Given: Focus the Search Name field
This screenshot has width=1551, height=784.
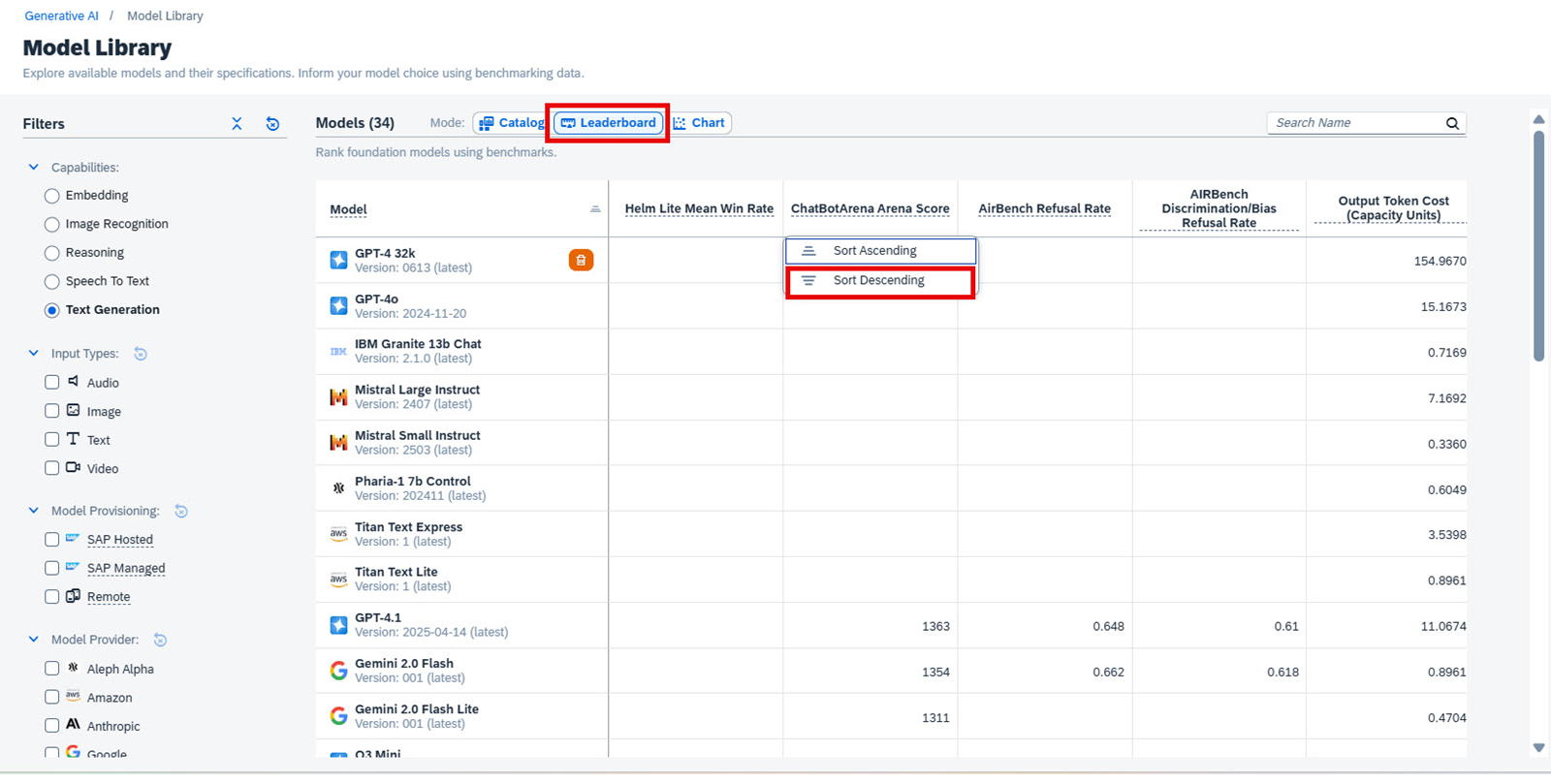Looking at the screenshot, I should pyautogui.click(x=1355, y=123).
